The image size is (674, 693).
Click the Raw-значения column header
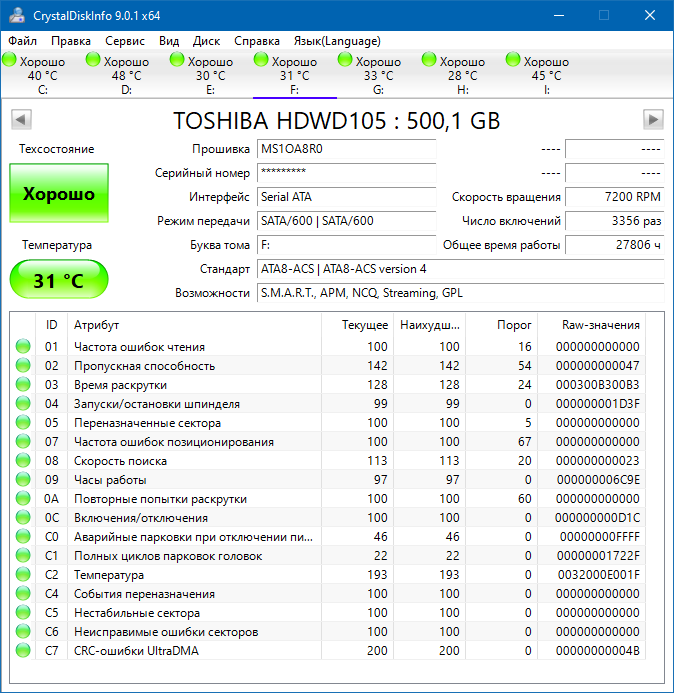(591, 325)
